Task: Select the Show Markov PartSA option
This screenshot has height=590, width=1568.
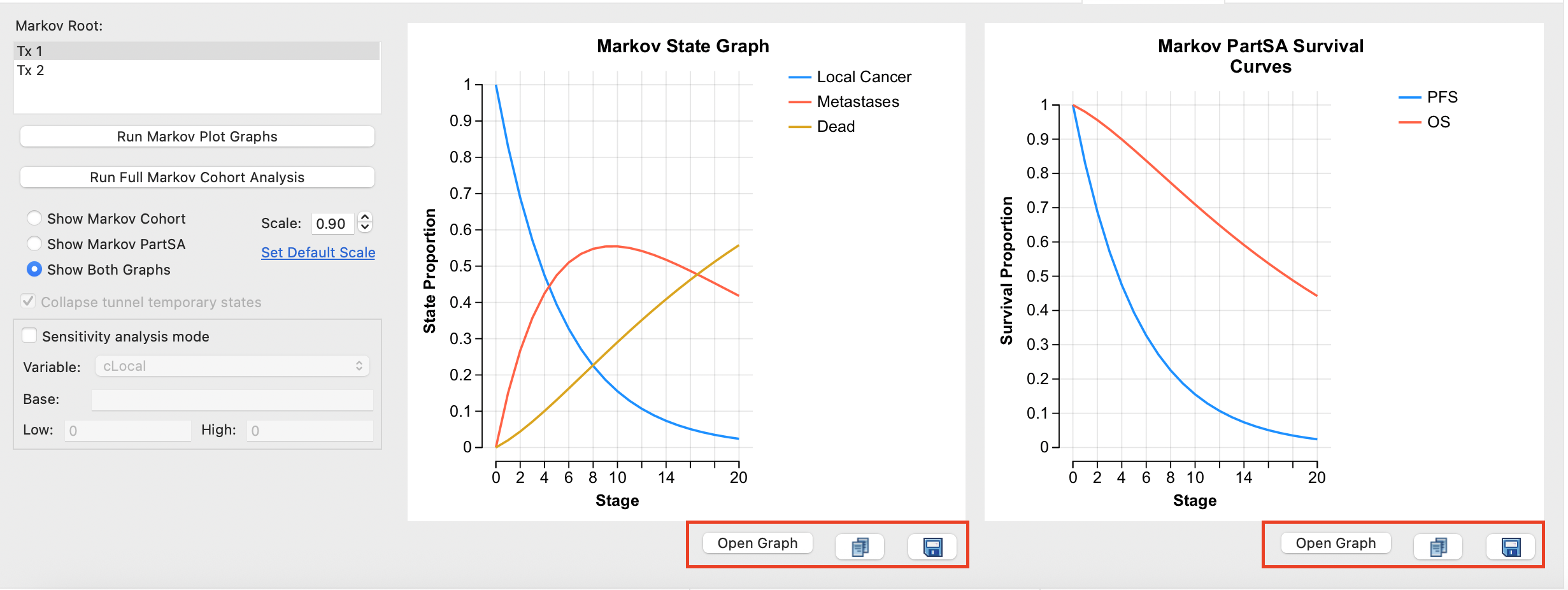Action: click(35, 244)
